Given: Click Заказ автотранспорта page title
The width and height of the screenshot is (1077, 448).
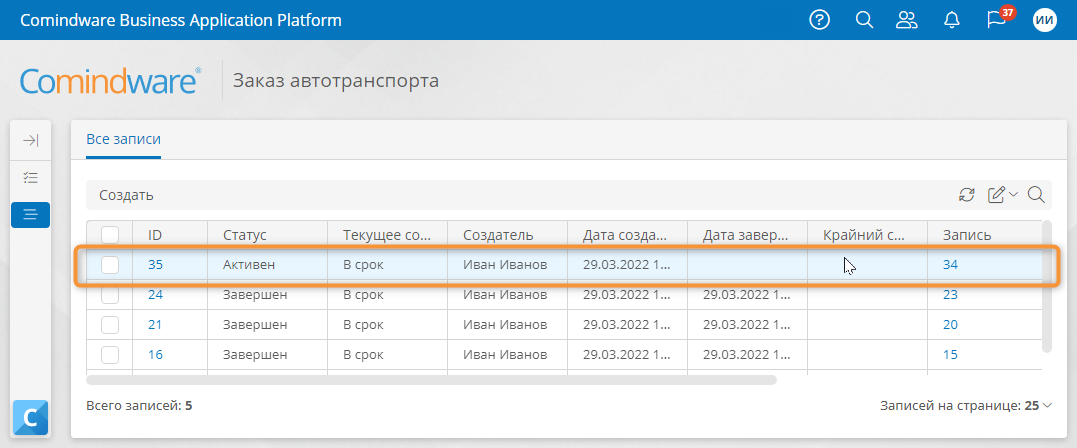Looking at the screenshot, I should click(336, 81).
